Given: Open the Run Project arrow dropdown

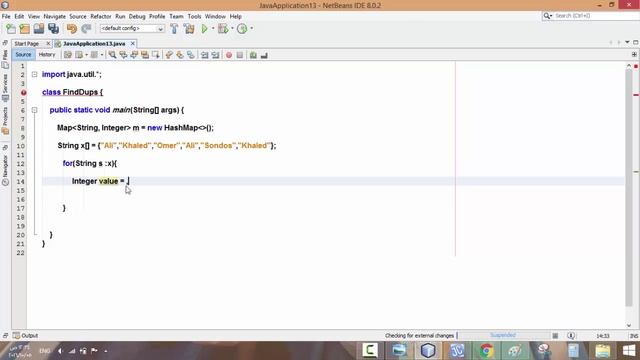Looking at the screenshot, I should click(213, 29).
